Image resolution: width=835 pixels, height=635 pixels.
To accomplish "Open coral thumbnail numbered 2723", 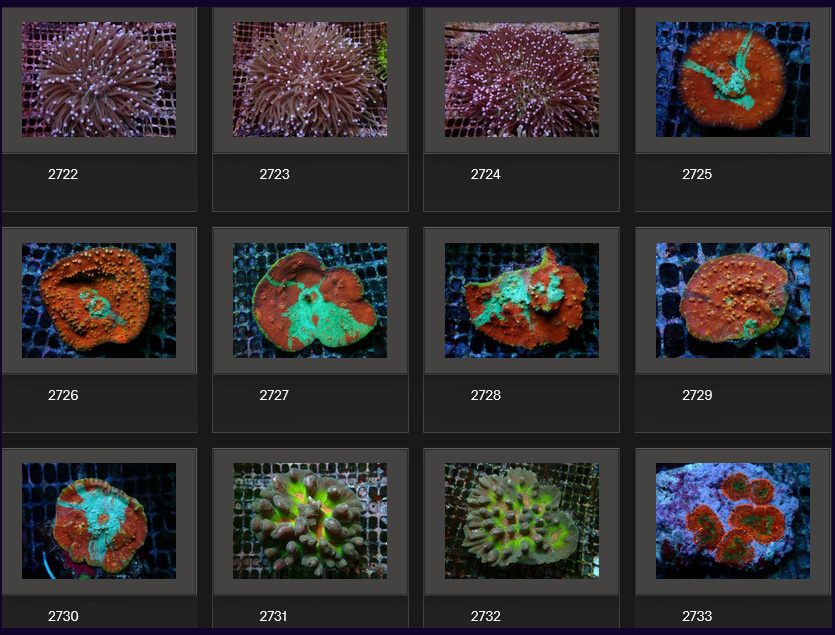I will pyautogui.click(x=310, y=79).
